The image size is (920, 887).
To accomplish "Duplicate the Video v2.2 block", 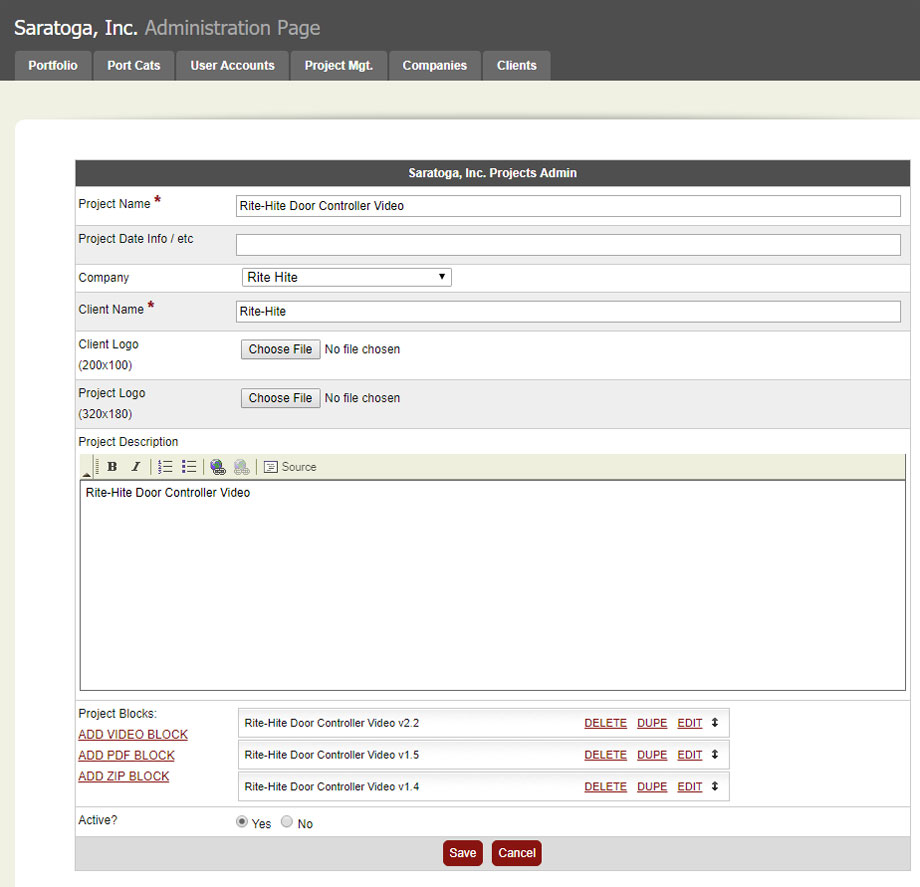I will [652, 723].
